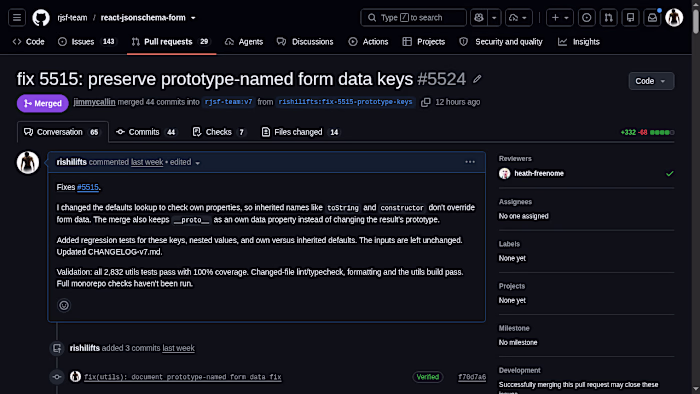700x394 pixels.
Task: Open rishilifts name beside 'added 3 commits'
Action: [x=85, y=348]
